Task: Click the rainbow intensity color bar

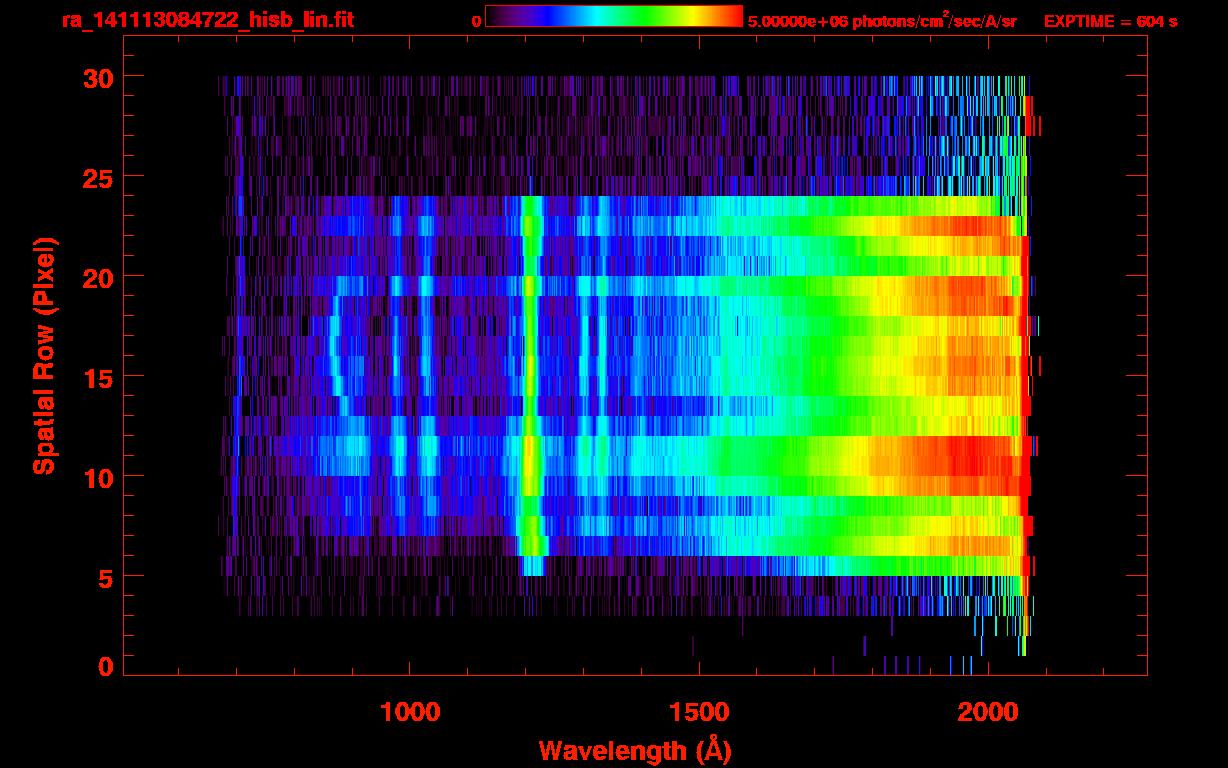Action: pos(614,16)
